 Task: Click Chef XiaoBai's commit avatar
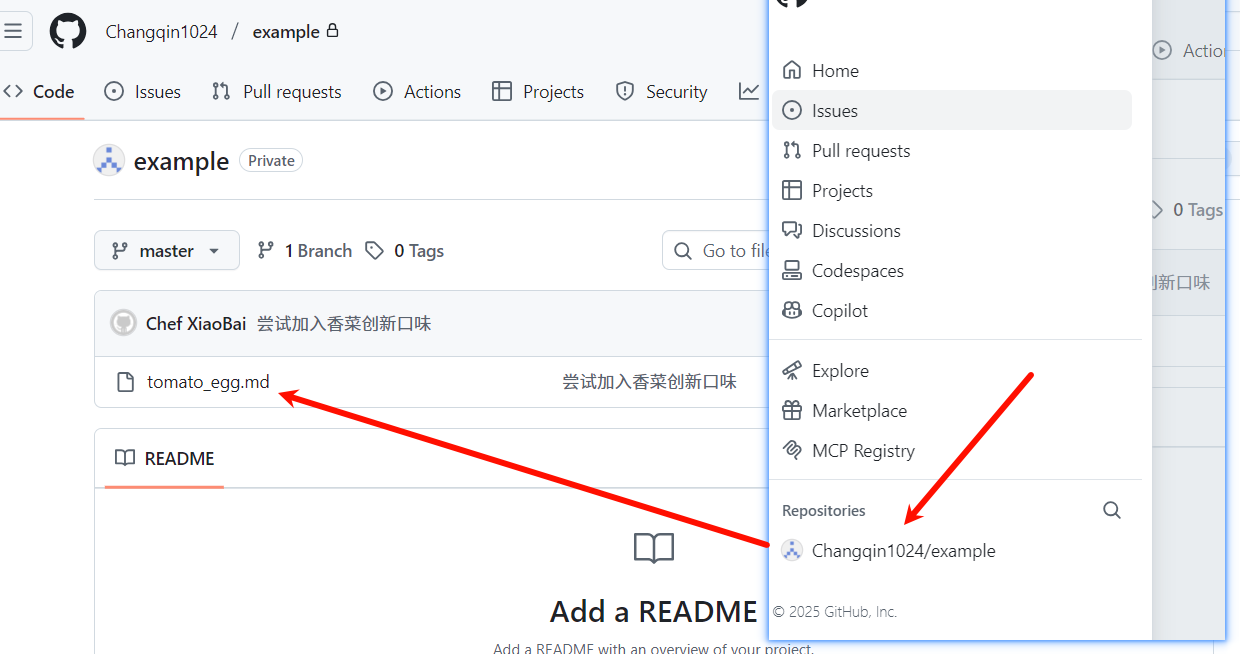[123, 323]
